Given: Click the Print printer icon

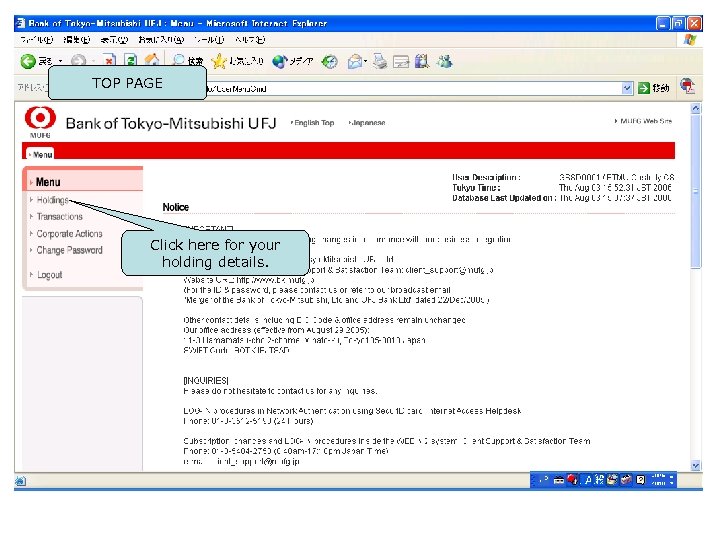Looking at the screenshot, I should [x=380, y=61].
